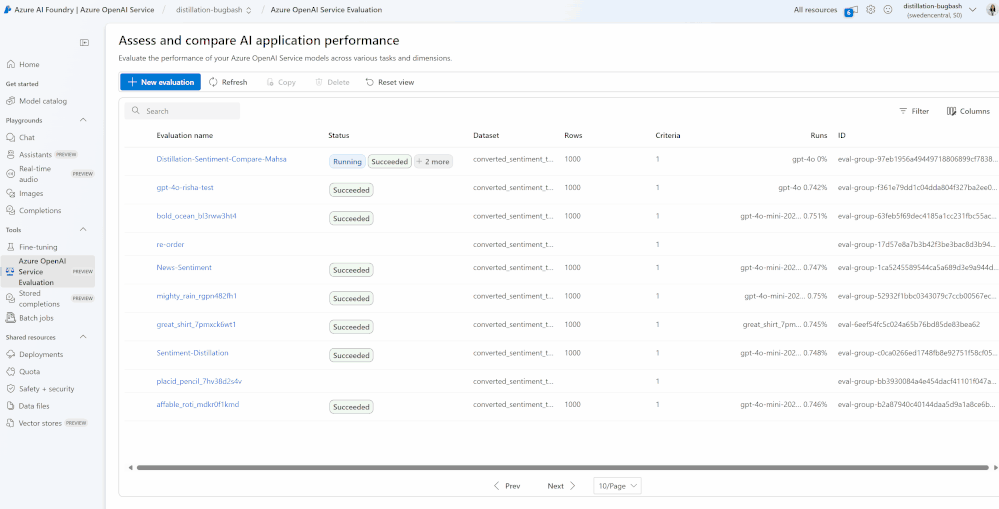Open the settings gear icon
The width and height of the screenshot is (999, 509).
click(870, 10)
